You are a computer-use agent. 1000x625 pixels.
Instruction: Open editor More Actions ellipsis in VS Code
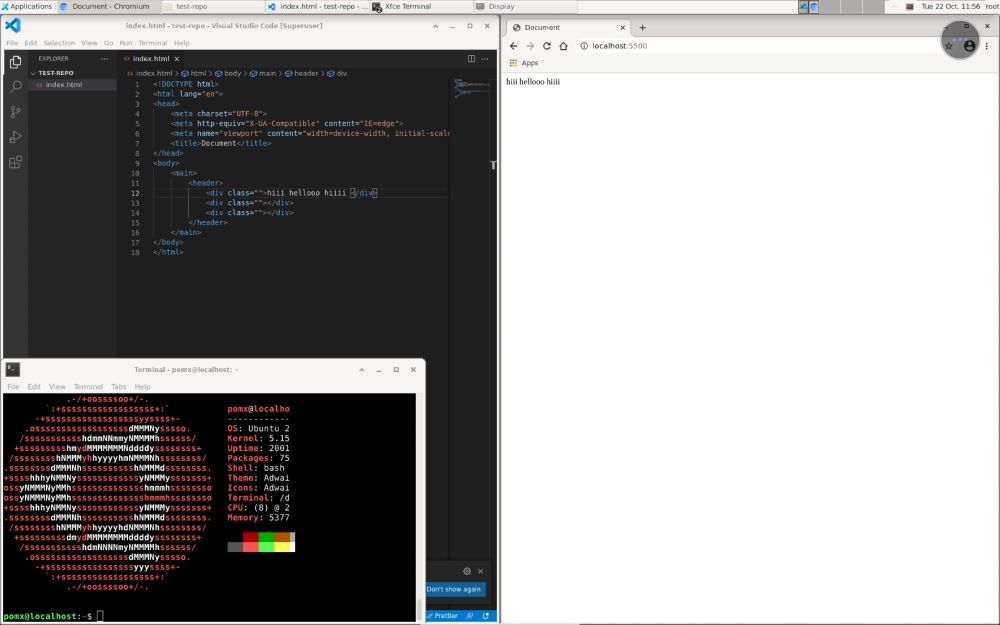(x=485, y=59)
